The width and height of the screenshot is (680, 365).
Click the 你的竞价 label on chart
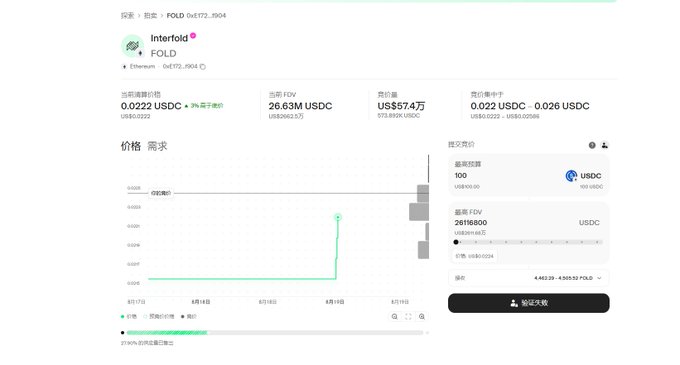(x=161, y=193)
